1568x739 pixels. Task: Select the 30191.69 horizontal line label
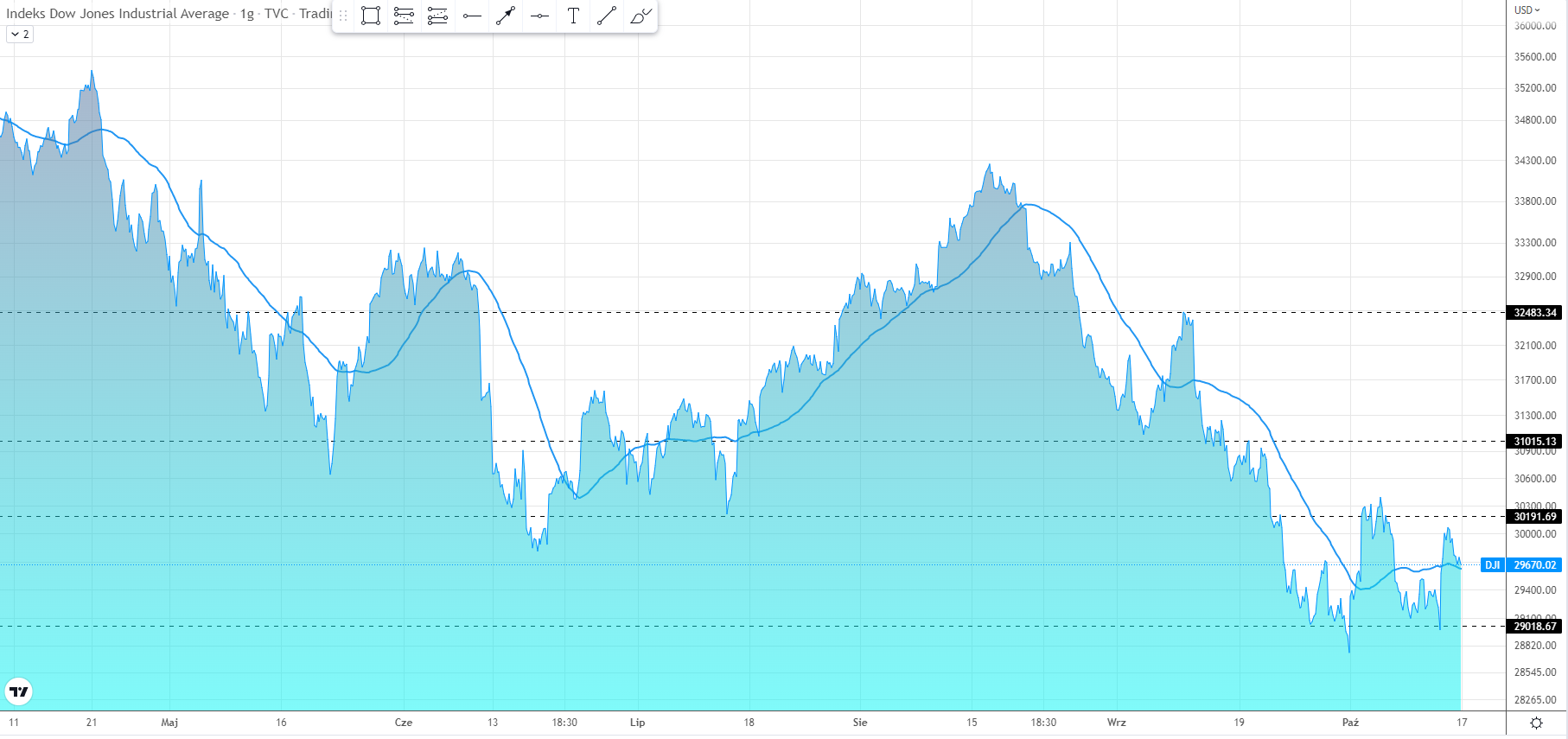click(x=1535, y=517)
